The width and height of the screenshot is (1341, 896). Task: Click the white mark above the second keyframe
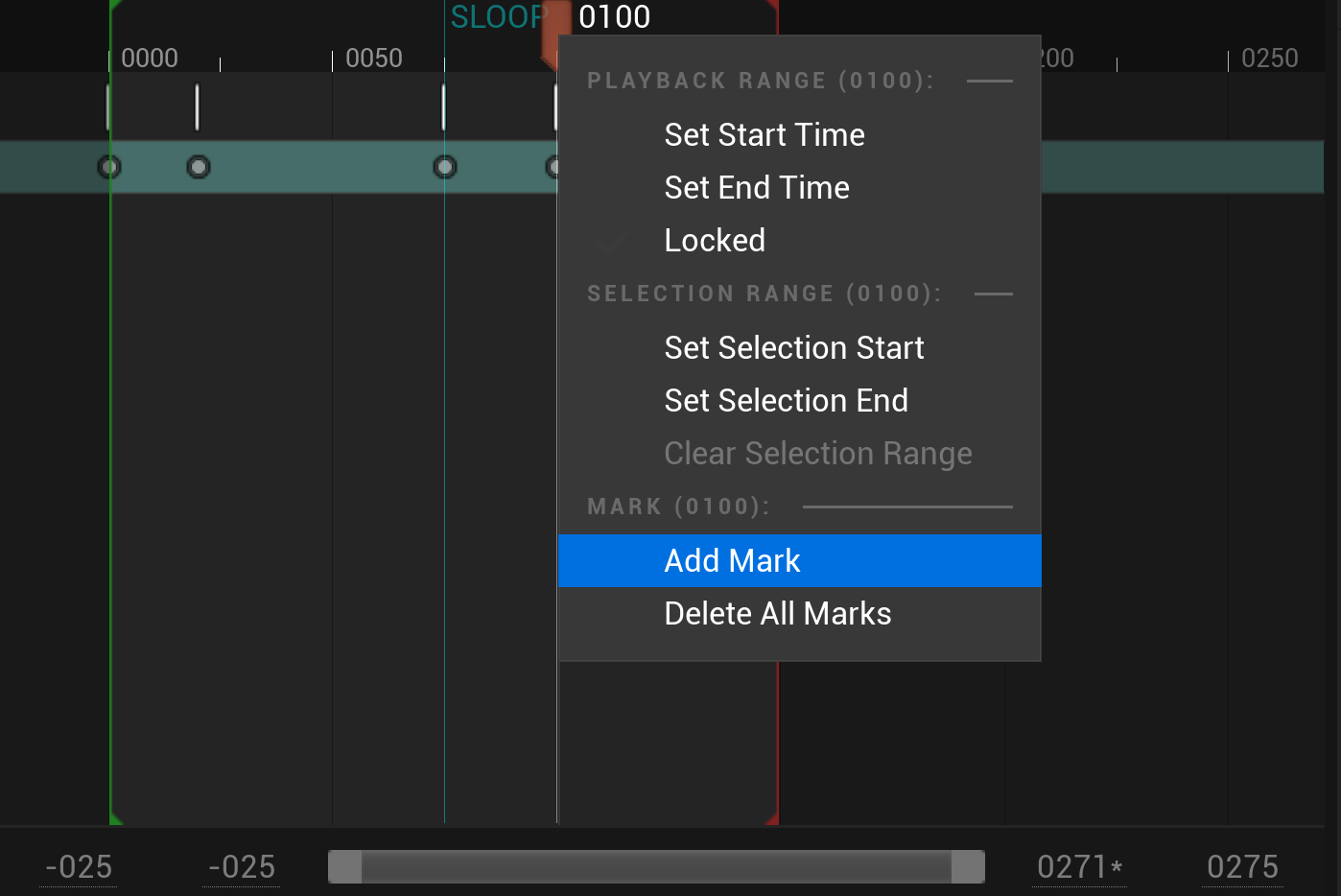coord(197,106)
